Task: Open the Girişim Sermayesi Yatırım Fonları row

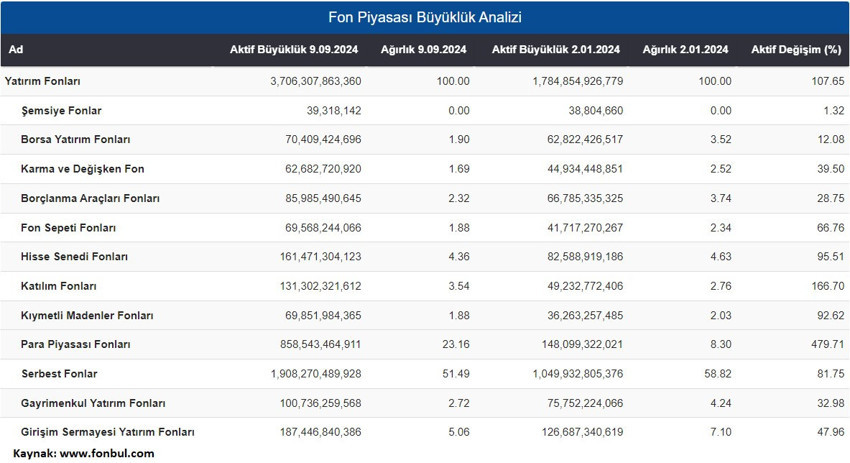Action: pos(107,432)
